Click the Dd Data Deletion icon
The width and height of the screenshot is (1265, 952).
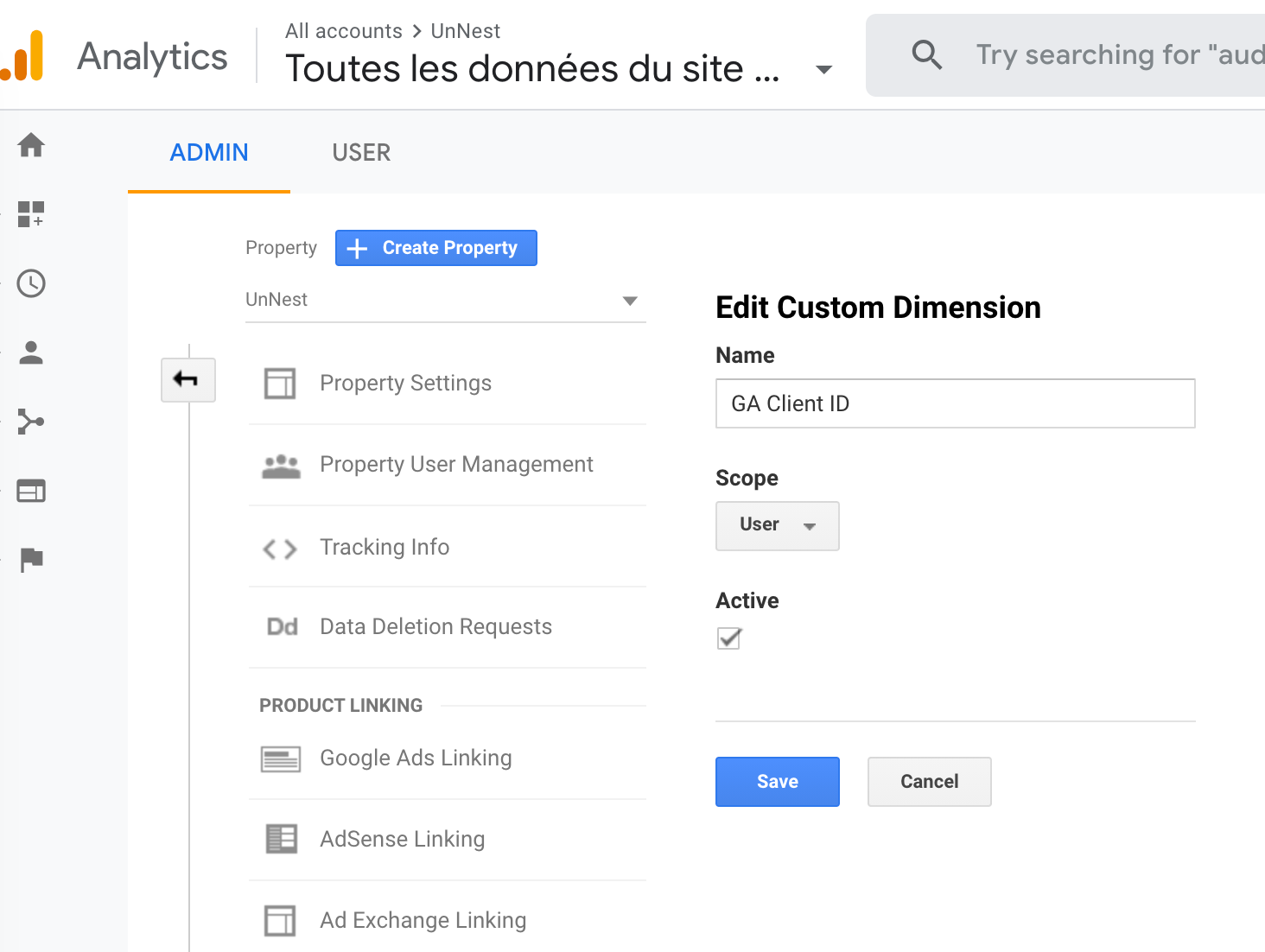(282, 626)
